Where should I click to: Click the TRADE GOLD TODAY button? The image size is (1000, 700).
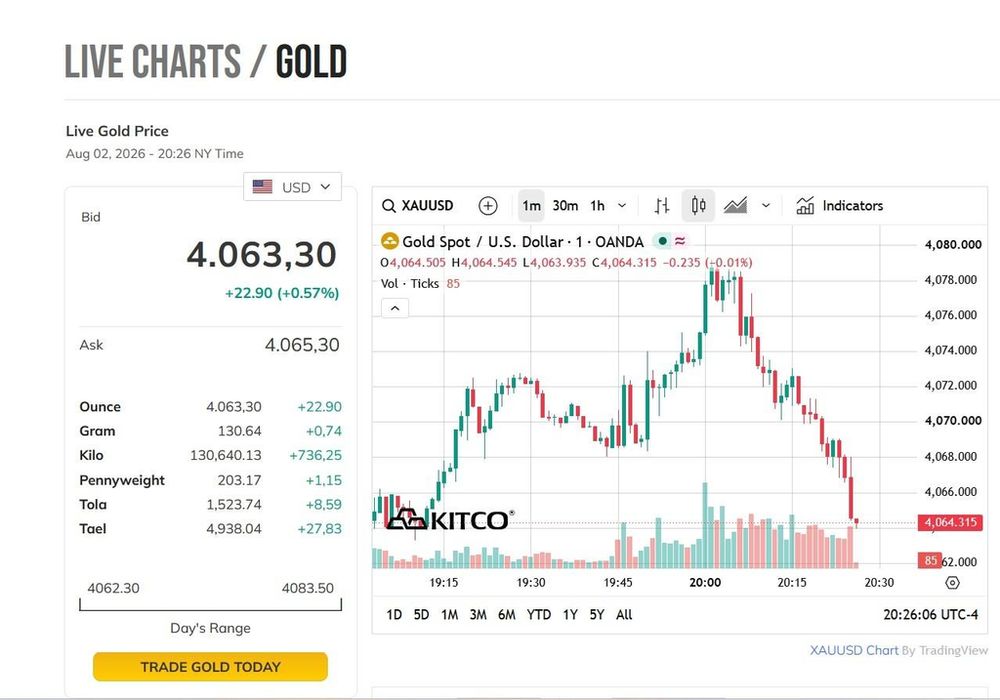tap(210, 667)
